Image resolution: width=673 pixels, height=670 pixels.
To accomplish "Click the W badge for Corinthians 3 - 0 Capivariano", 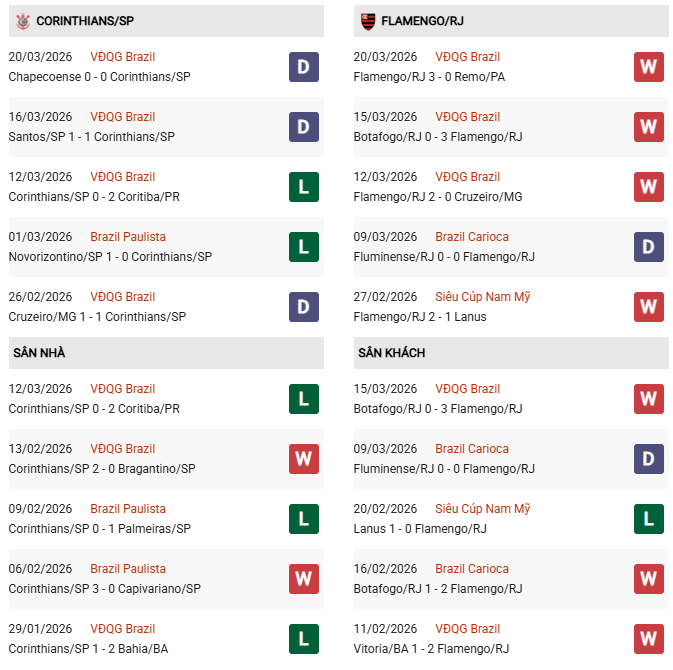I will click(304, 579).
